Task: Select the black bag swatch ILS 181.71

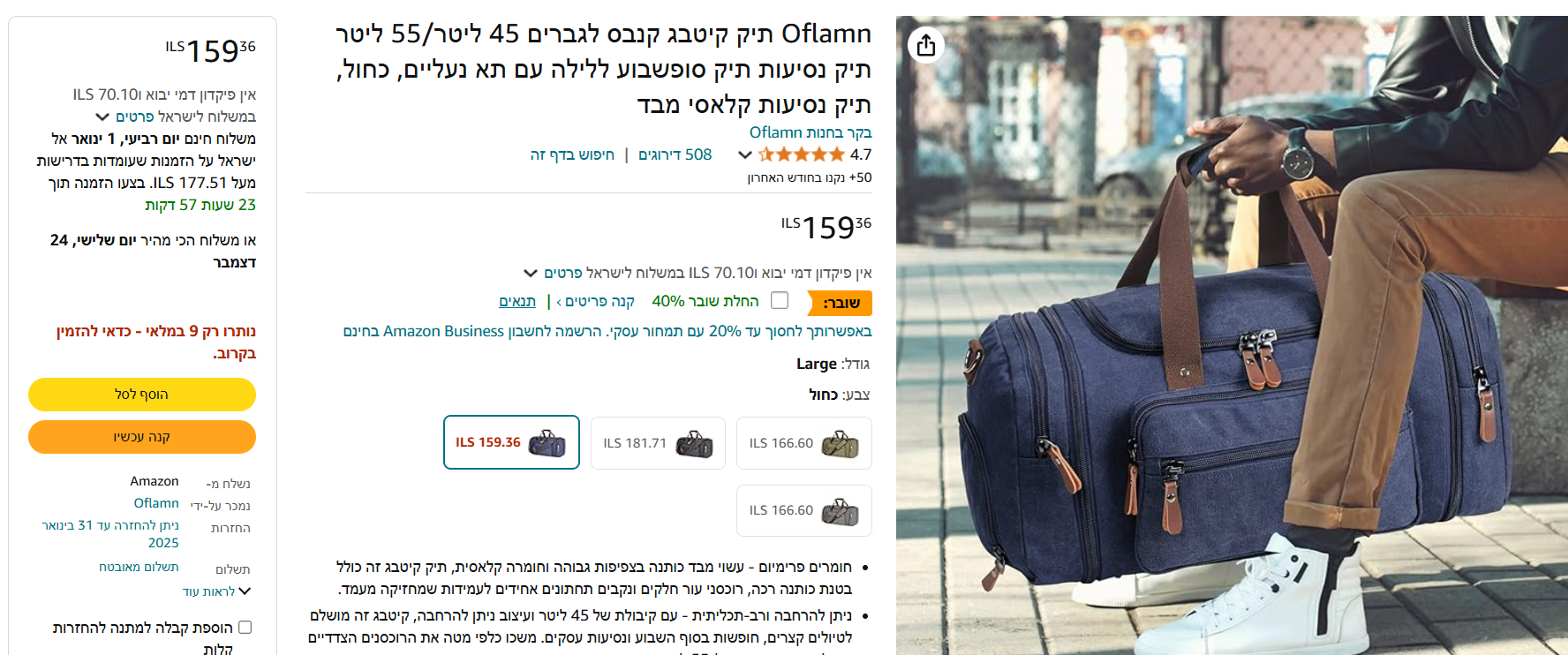Action: coord(658,443)
